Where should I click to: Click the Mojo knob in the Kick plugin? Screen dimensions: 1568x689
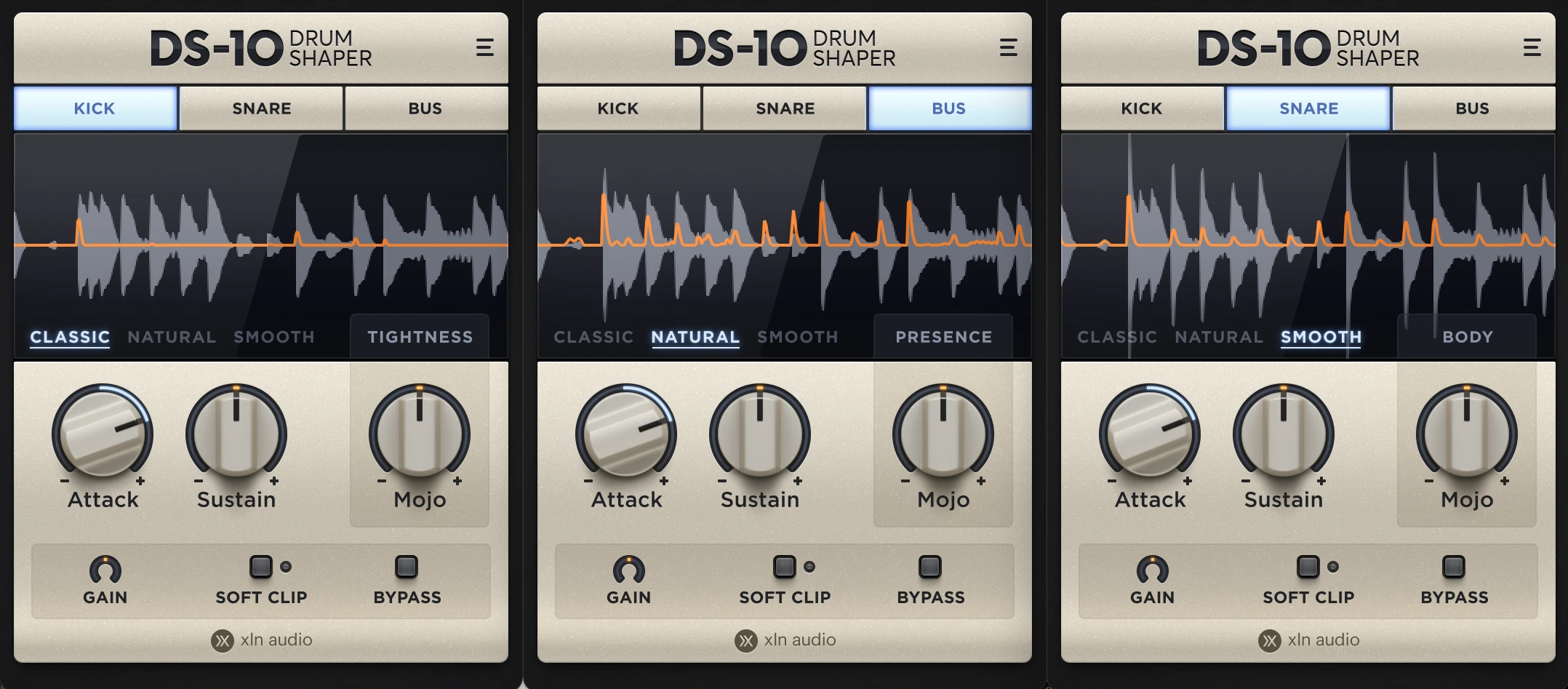point(420,434)
